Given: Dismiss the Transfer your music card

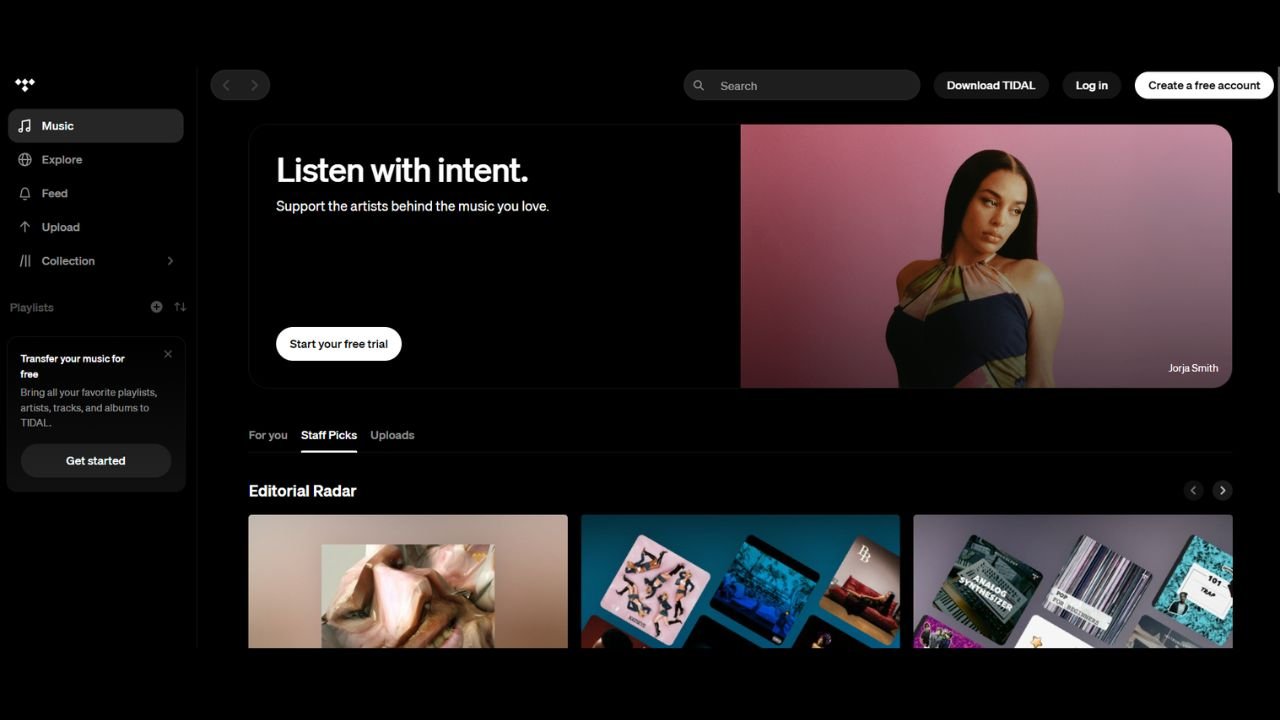Looking at the screenshot, I should pyautogui.click(x=168, y=354).
